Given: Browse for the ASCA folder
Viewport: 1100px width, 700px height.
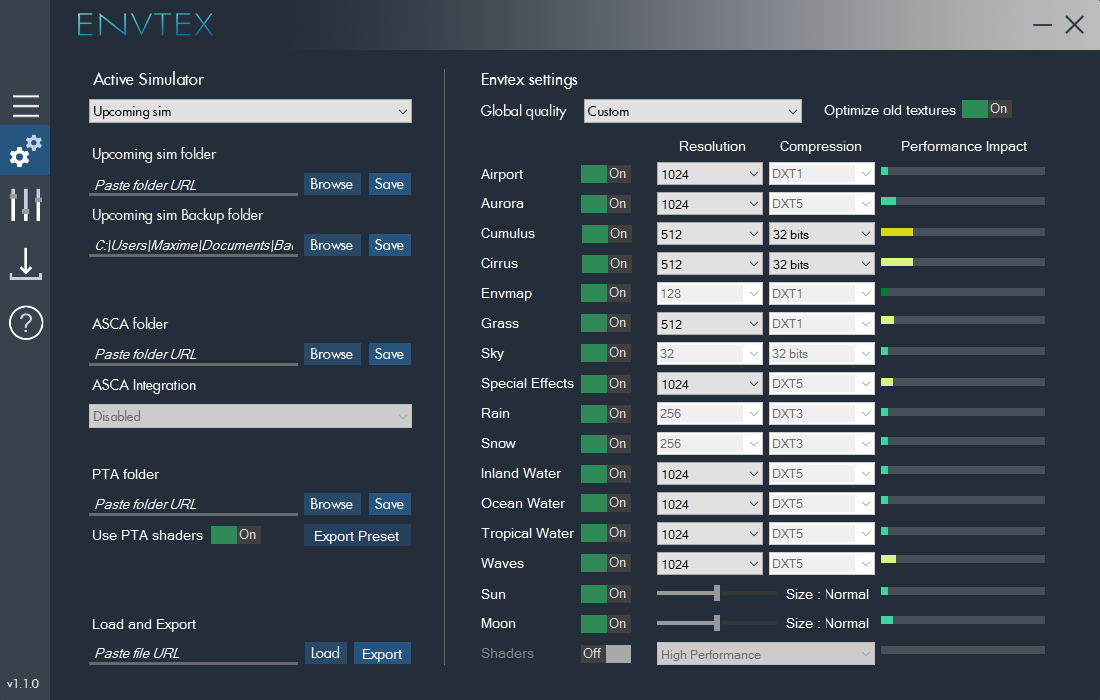Looking at the screenshot, I should pyautogui.click(x=331, y=353).
